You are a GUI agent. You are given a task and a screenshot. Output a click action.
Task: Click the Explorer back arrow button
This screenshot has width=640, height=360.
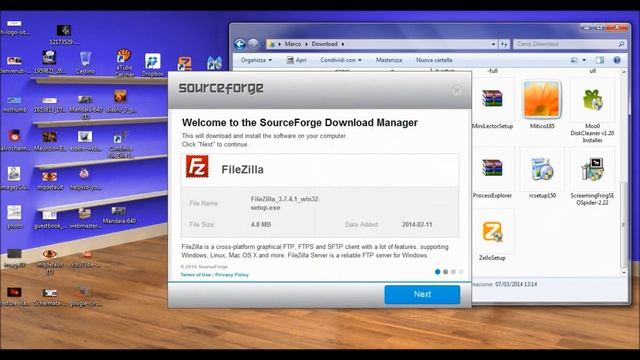click(240, 44)
